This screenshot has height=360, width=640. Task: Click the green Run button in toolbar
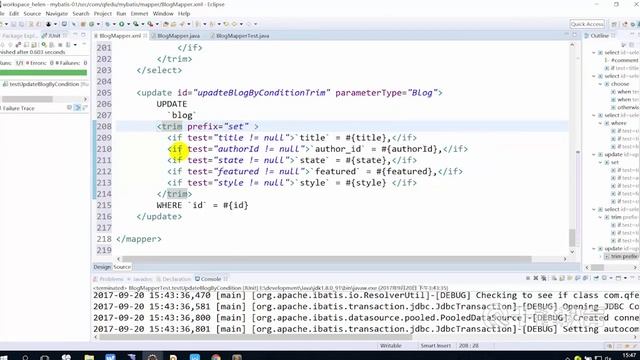coord(121,24)
